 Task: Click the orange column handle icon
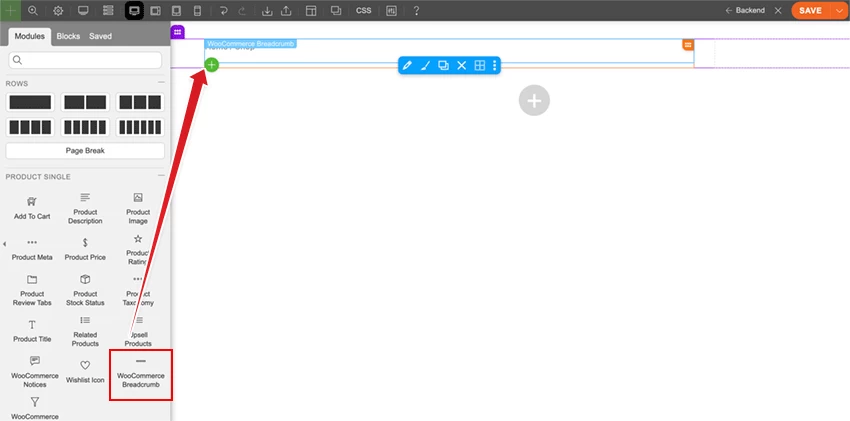pyautogui.click(x=688, y=45)
